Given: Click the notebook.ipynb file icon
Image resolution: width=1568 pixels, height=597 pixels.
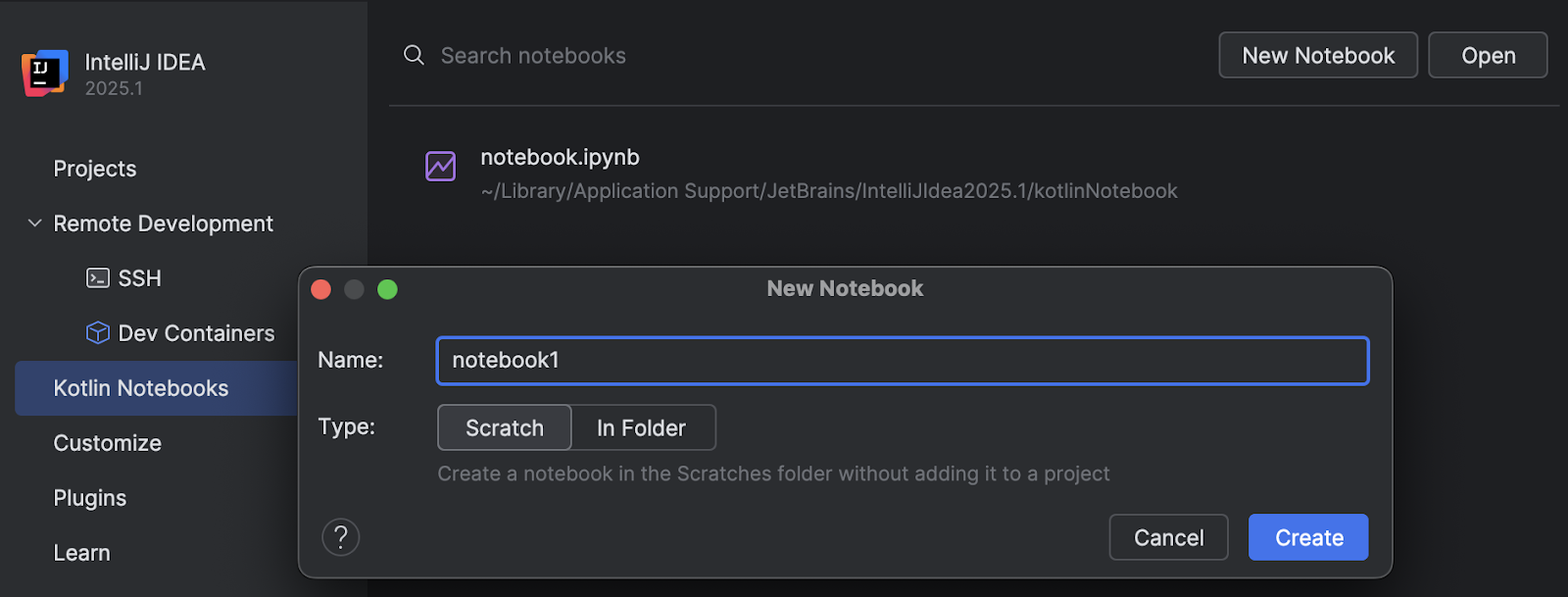Looking at the screenshot, I should (440, 166).
